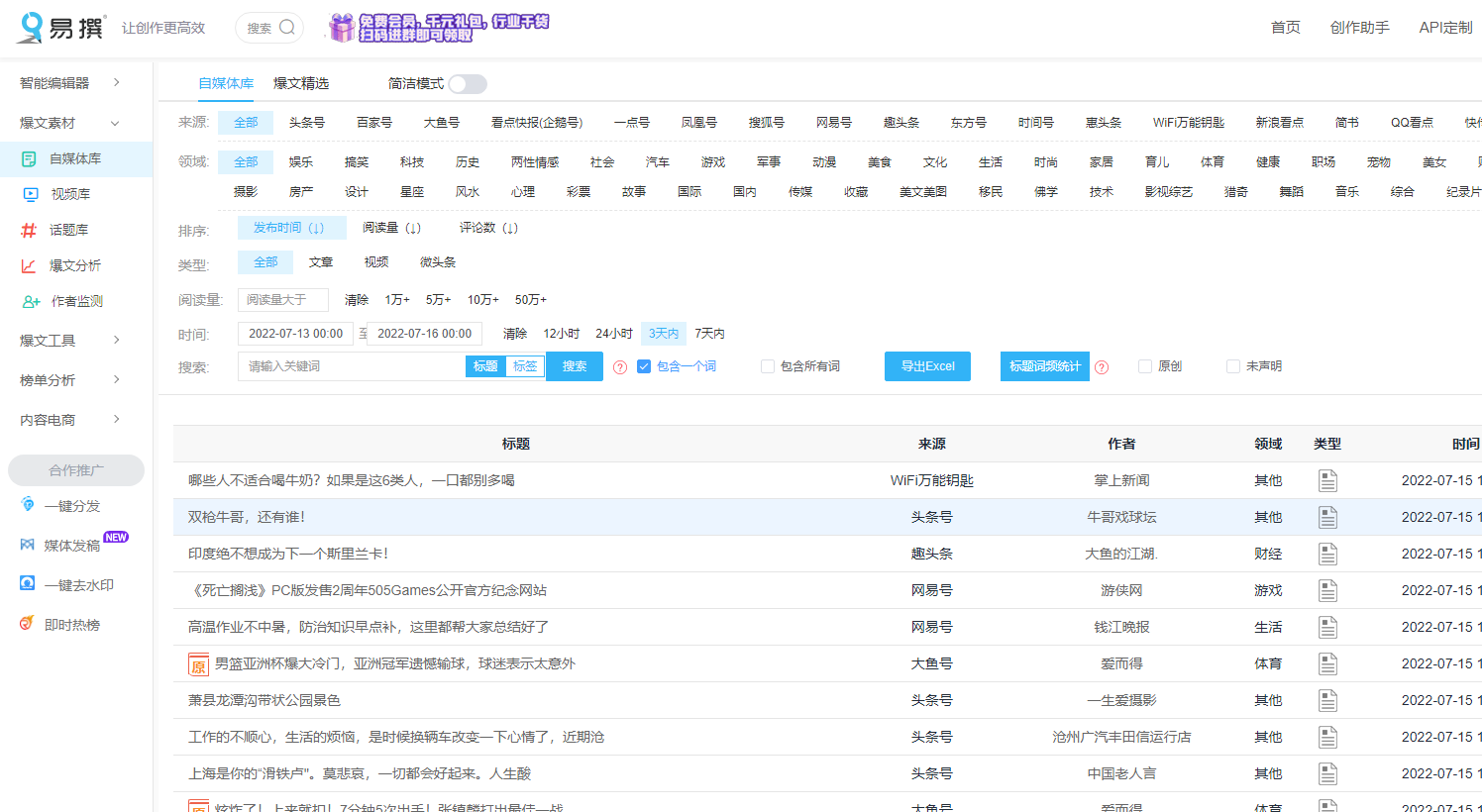Collapse the 爆文素材 sidebar menu

point(71,123)
